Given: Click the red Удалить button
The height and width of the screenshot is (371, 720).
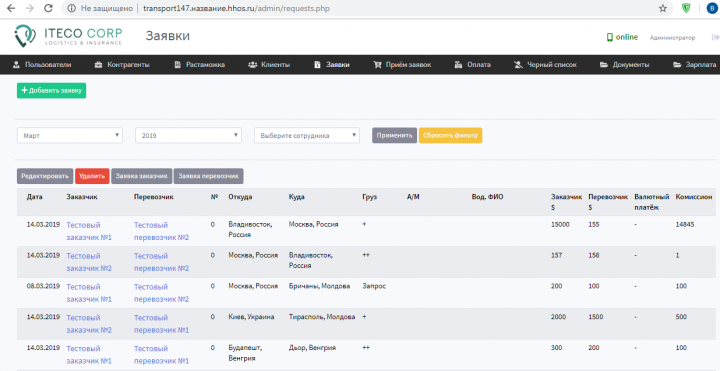Looking at the screenshot, I should 92,176.
